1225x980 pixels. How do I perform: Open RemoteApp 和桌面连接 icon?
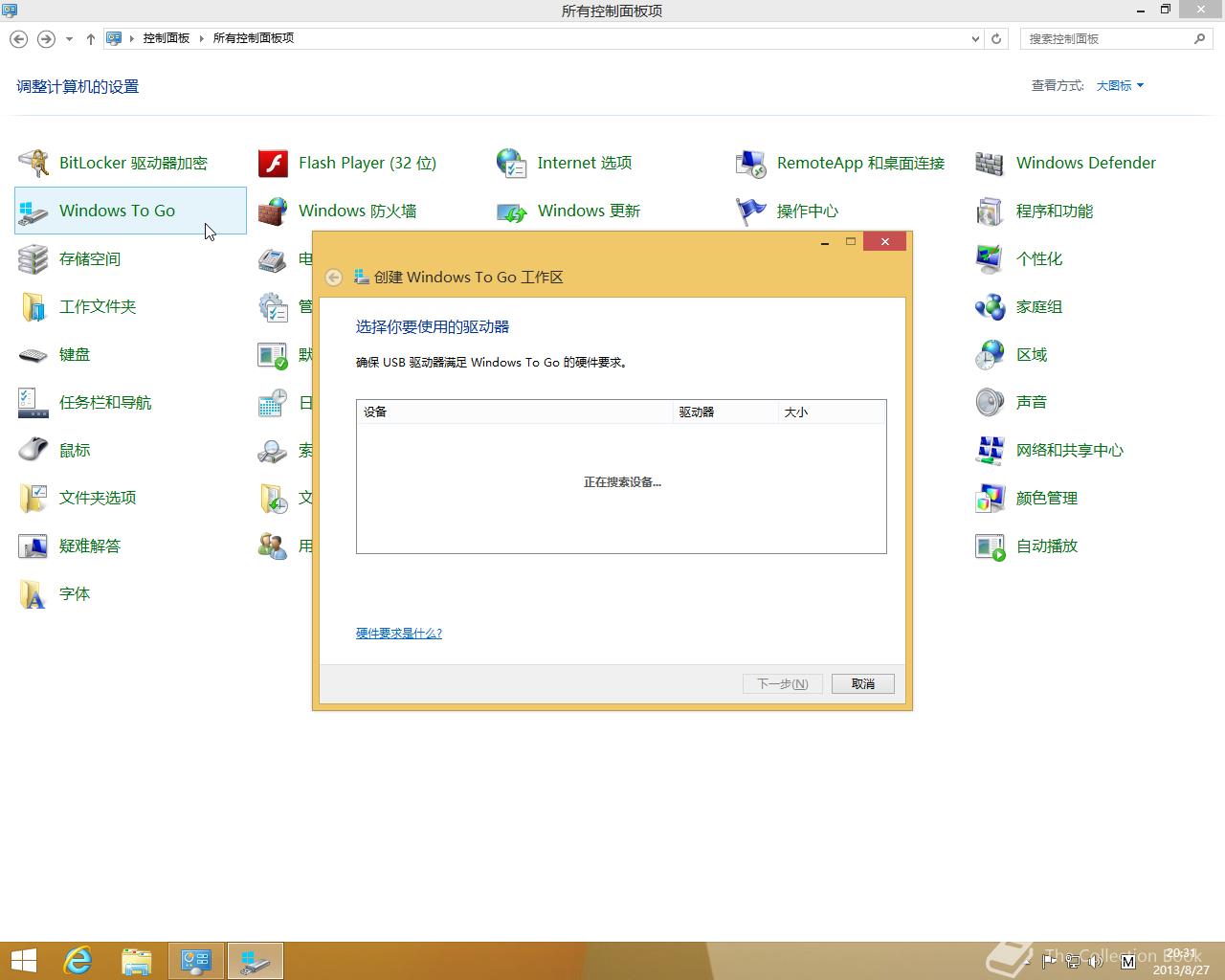751,163
